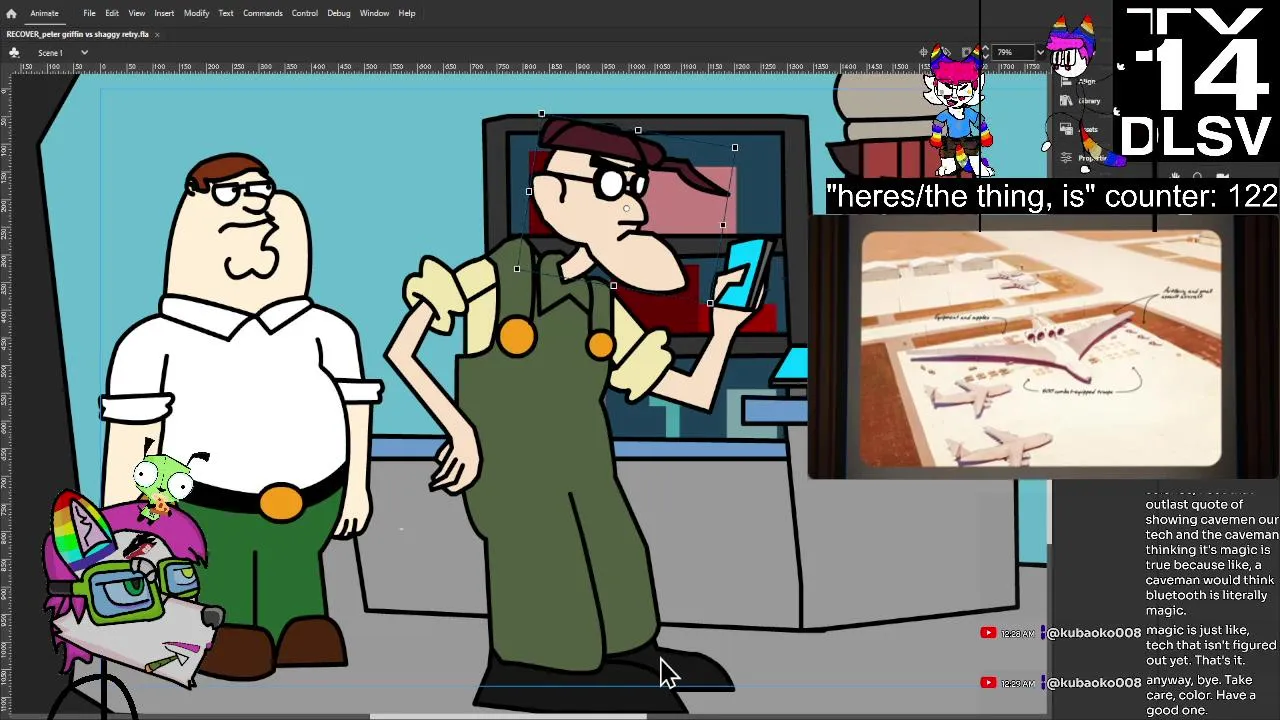
Task: Open the Align panel icon
Action: 1066,81
